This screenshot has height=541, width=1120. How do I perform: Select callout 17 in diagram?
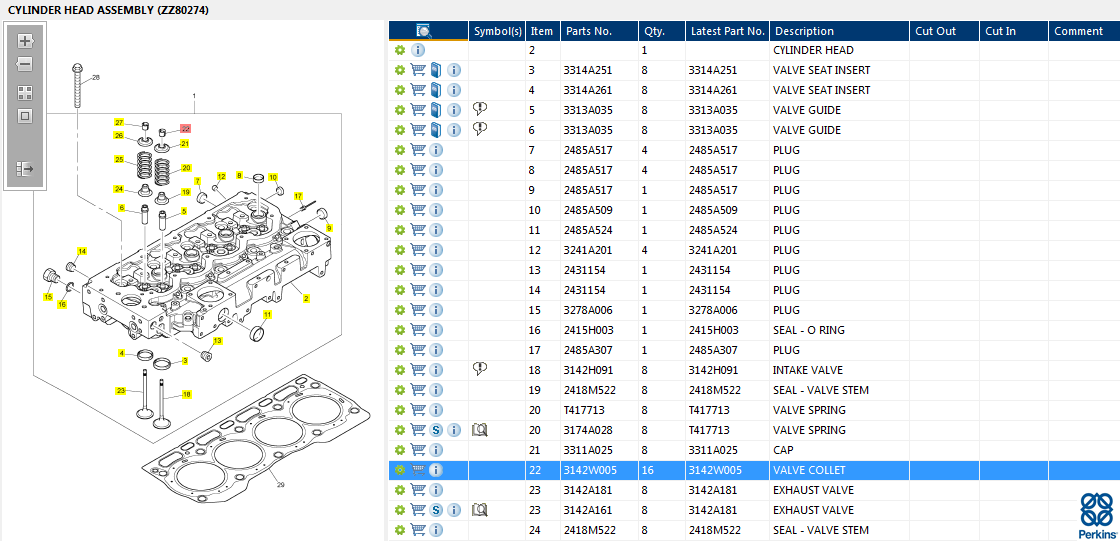click(299, 196)
